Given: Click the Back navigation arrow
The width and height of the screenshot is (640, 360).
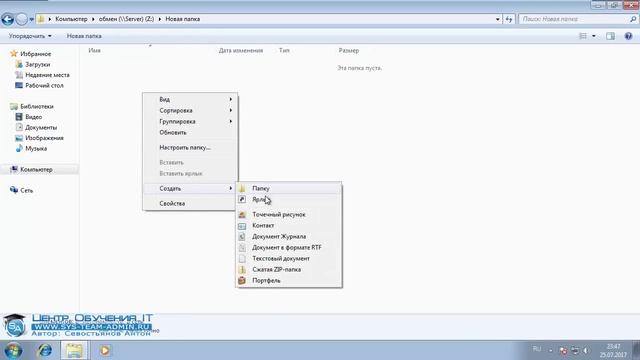Looking at the screenshot, I should [x=7, y=19].
